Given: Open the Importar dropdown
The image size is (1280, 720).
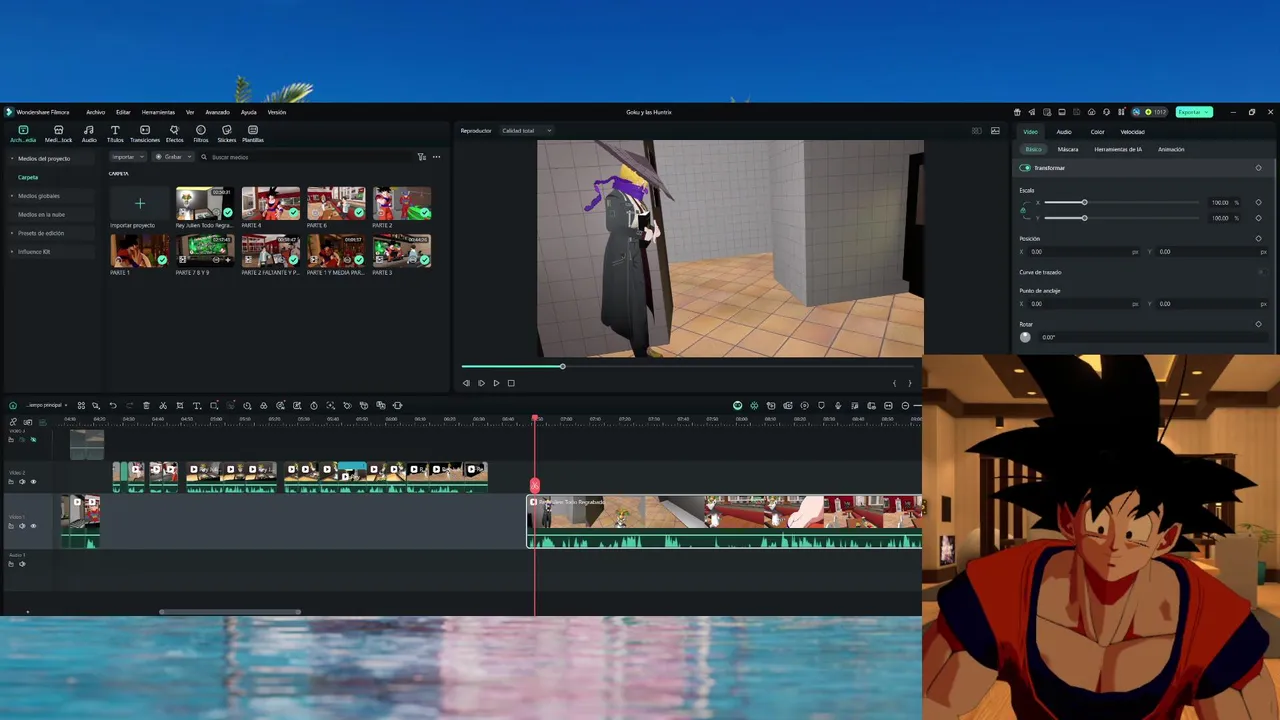Looking at the screenshot, I should [128, 157].
